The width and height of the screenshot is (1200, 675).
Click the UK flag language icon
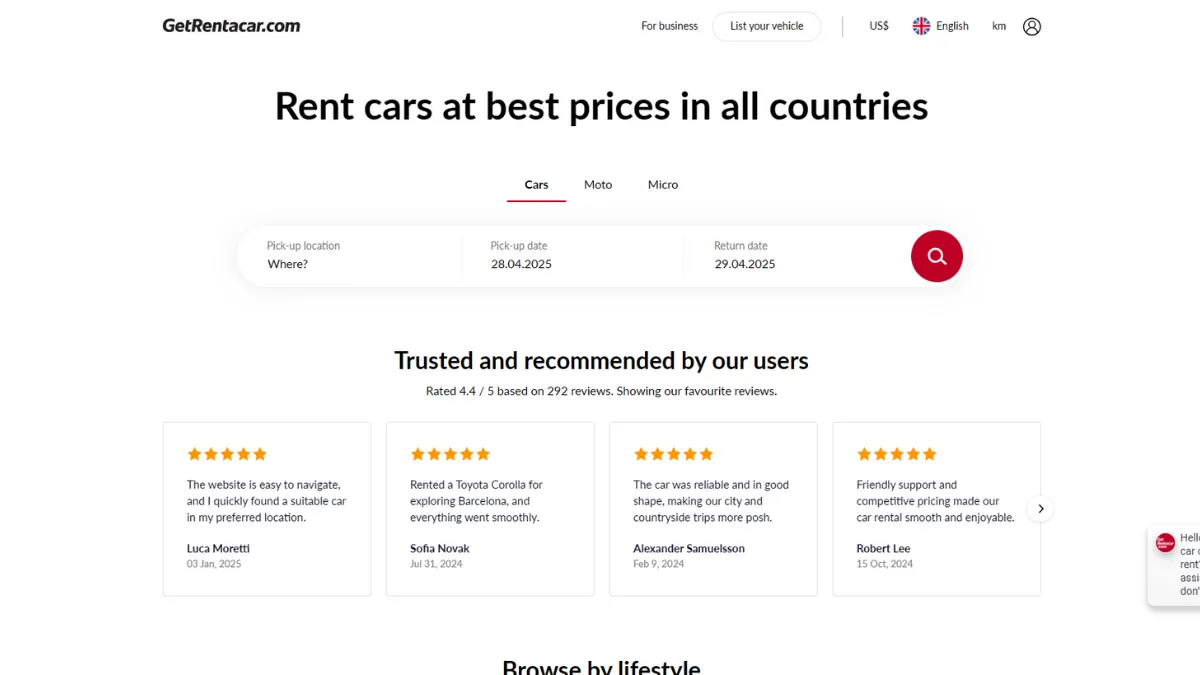(x=921, y=26)
